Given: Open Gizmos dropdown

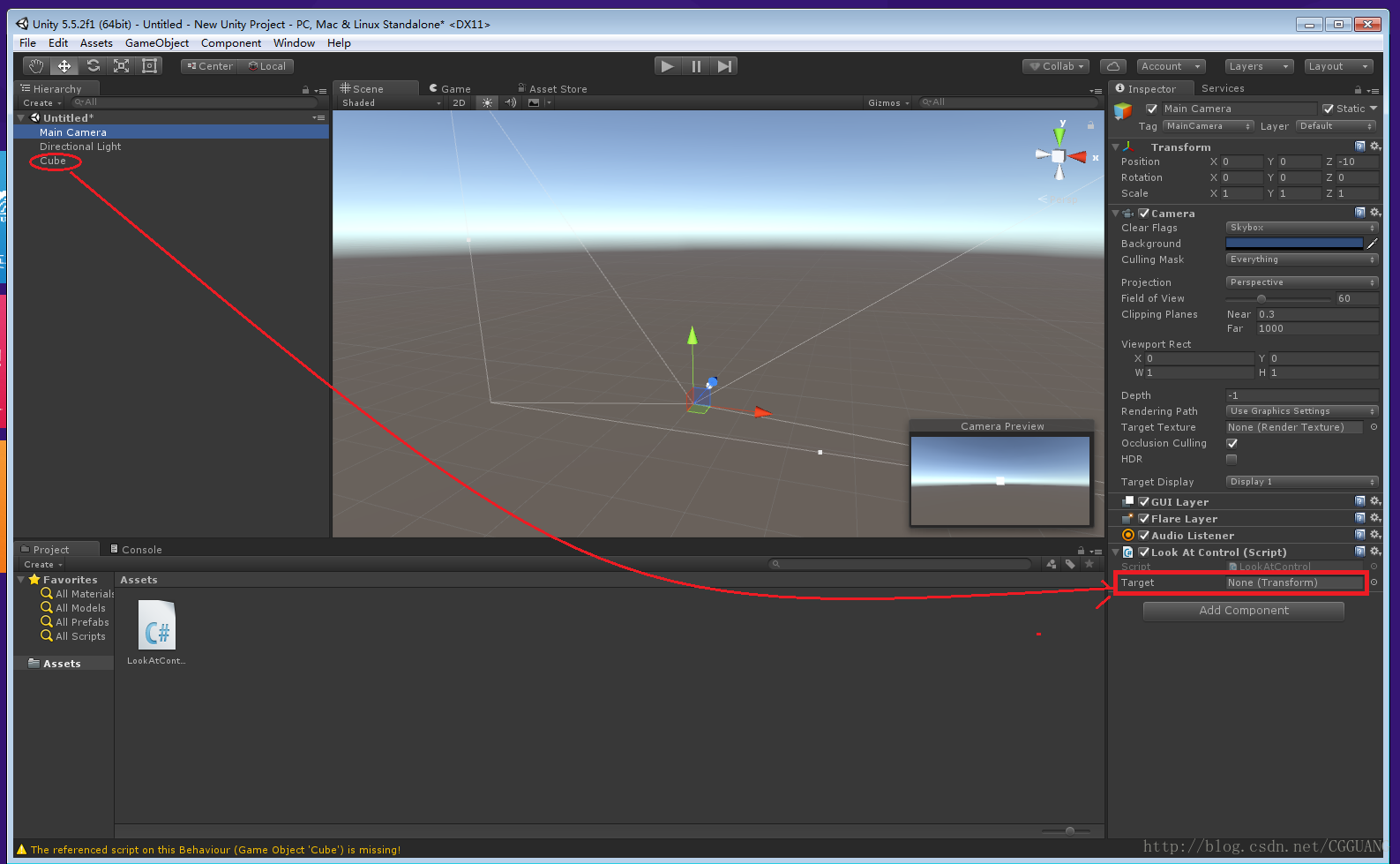Looking at the screenshot, I should [887, 103].
